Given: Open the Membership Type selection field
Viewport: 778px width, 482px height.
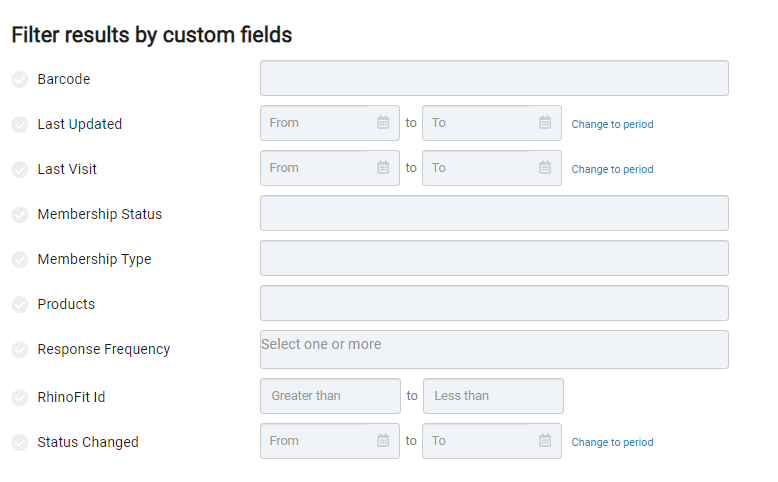Looking at the screenshot, I should coord(494,258).
